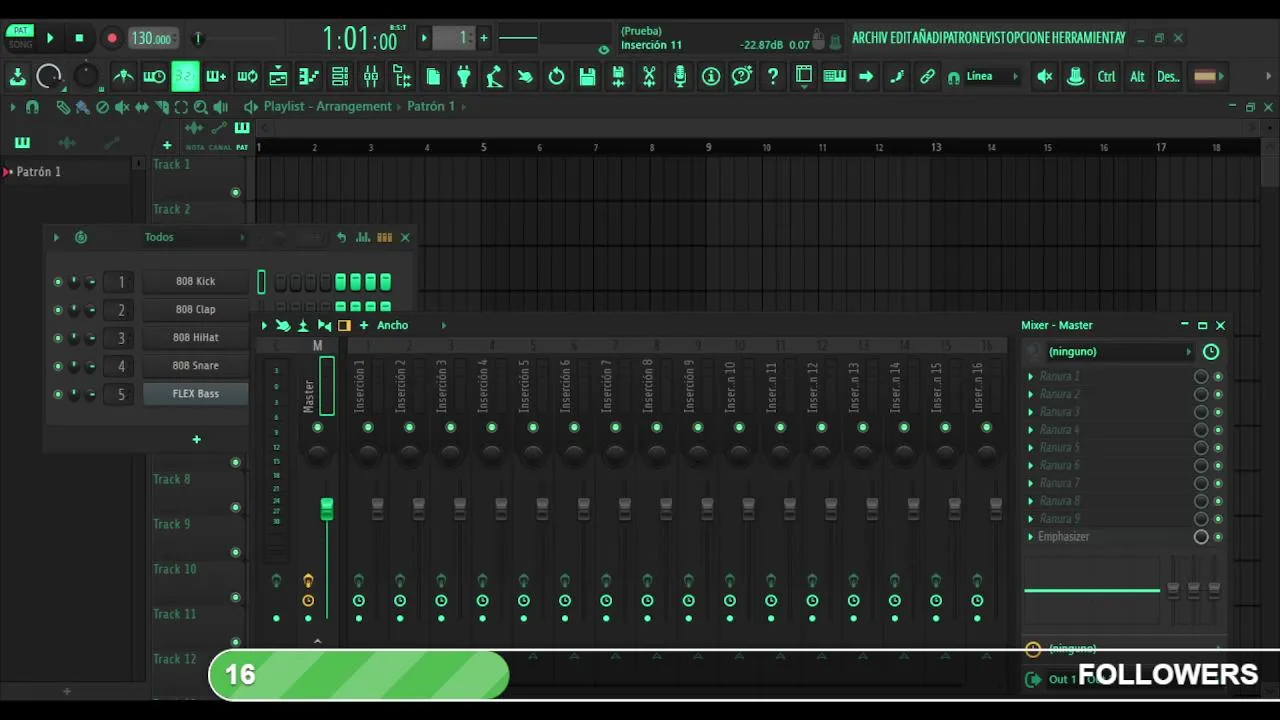Toggle the Ranura 2 enable LED
Image resolution: width=1280 pixels, height=720 pixels.
tap(1218, 395)
